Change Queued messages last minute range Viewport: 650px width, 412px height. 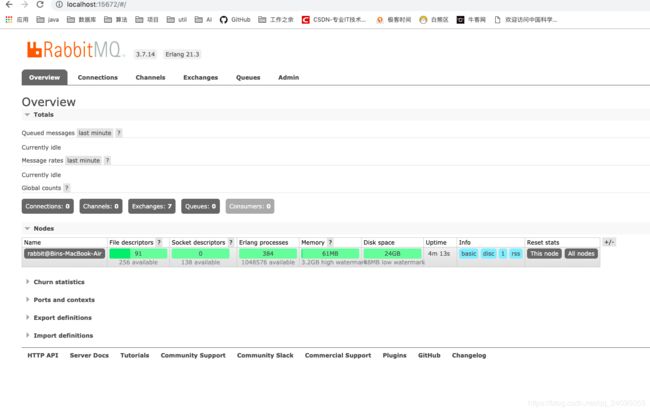[95, 133]
